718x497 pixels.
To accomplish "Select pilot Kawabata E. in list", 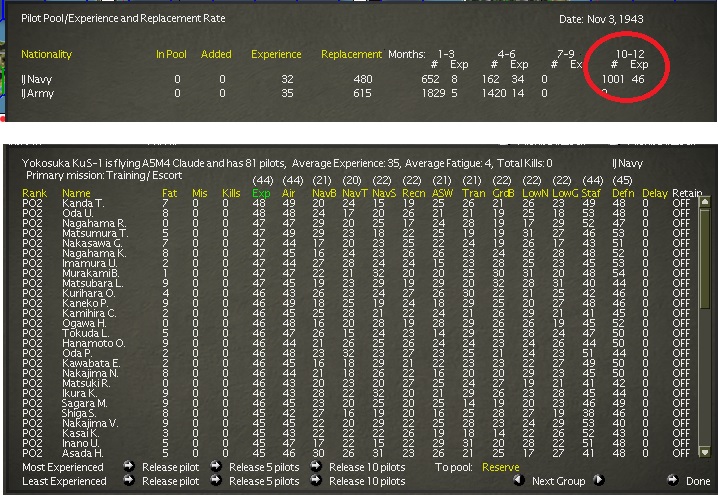I will click(x=91, y=364).
